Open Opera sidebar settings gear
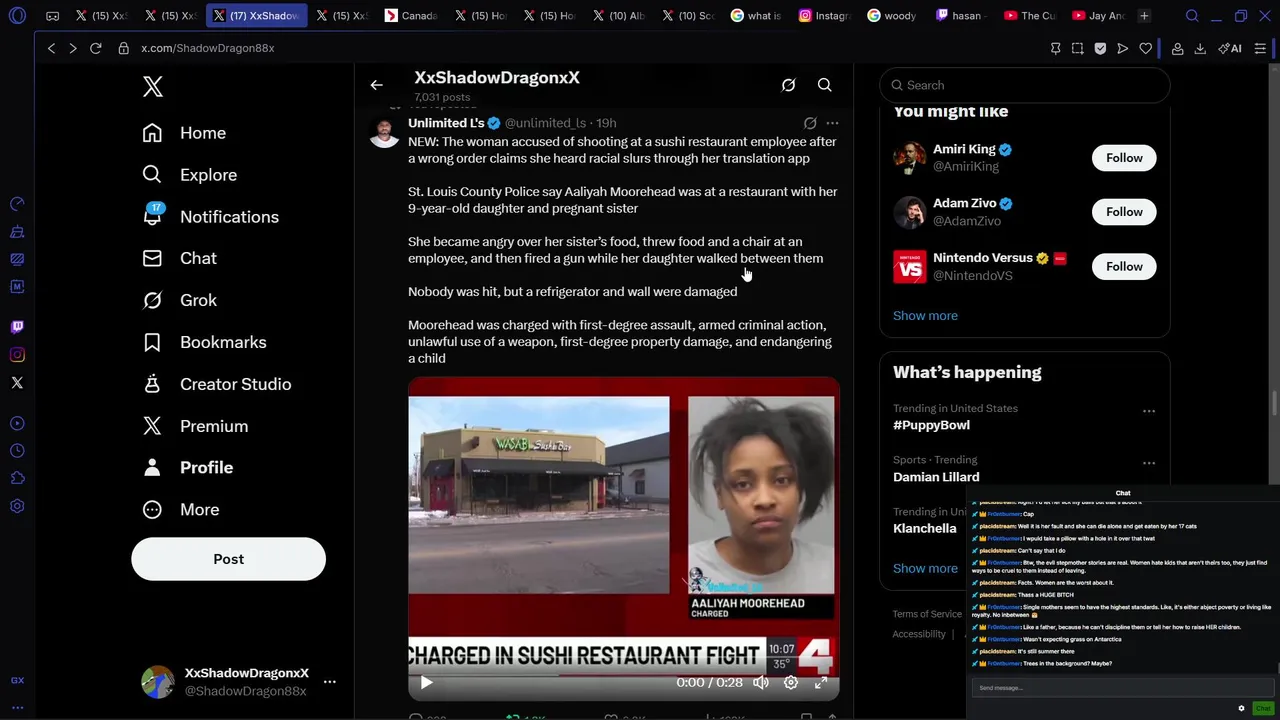This screenshot has height=720, width=1280. point(17,507)
